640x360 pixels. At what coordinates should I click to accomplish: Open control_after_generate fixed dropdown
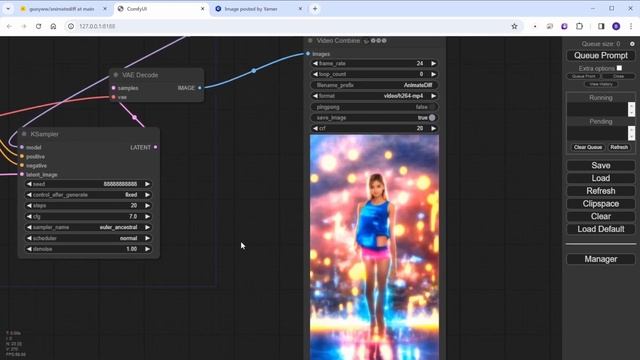[88, 195]
